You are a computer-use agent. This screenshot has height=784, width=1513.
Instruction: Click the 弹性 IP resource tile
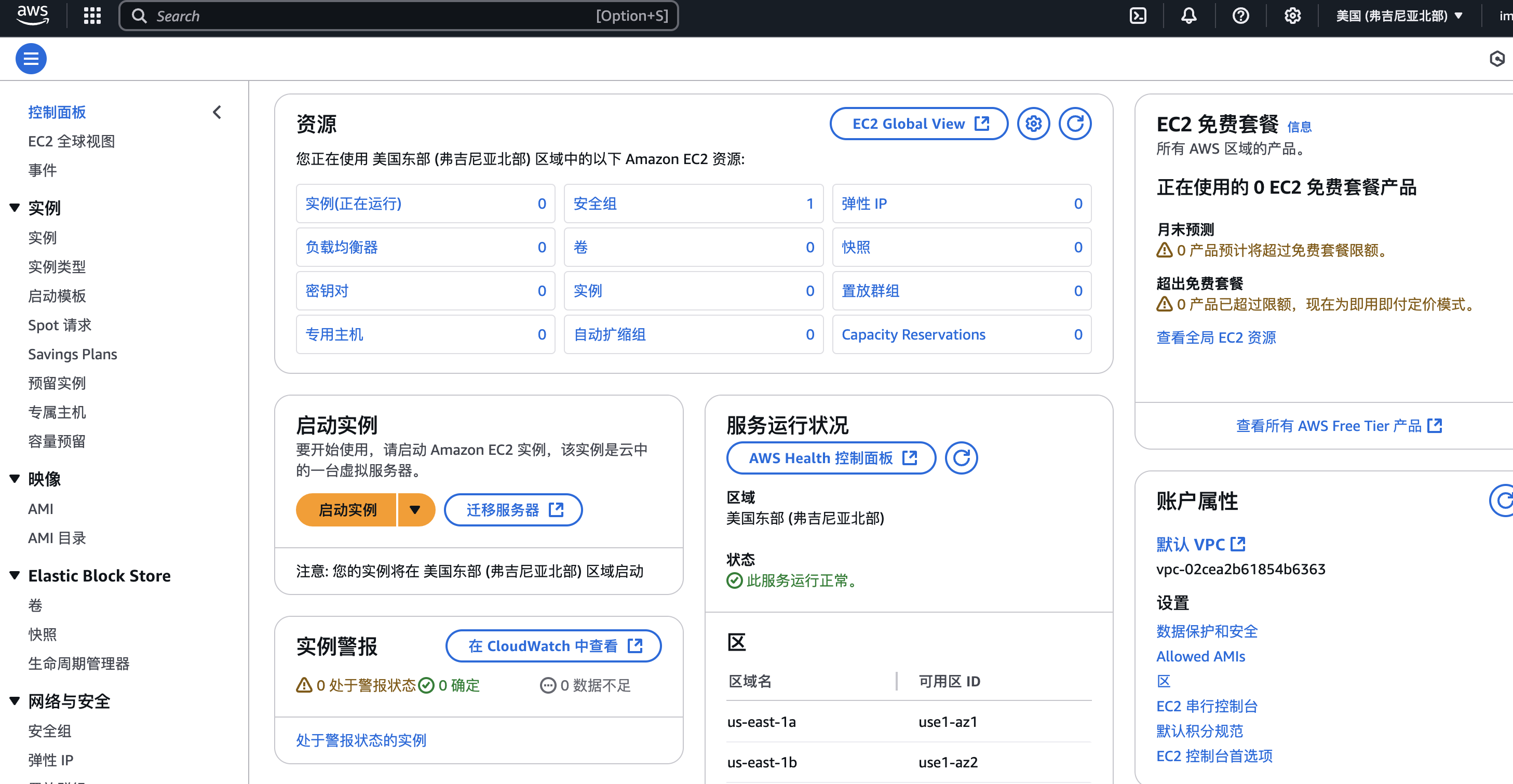point(962,204)
